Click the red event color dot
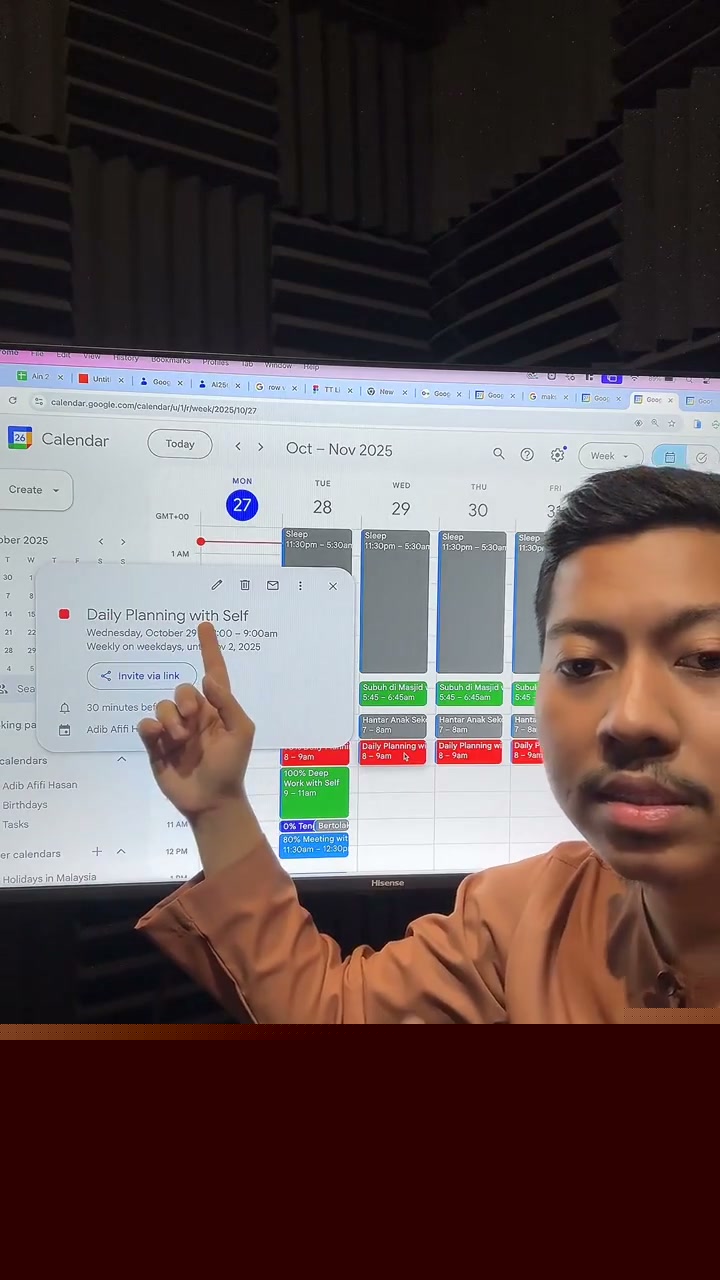 [x=64, y=614]
